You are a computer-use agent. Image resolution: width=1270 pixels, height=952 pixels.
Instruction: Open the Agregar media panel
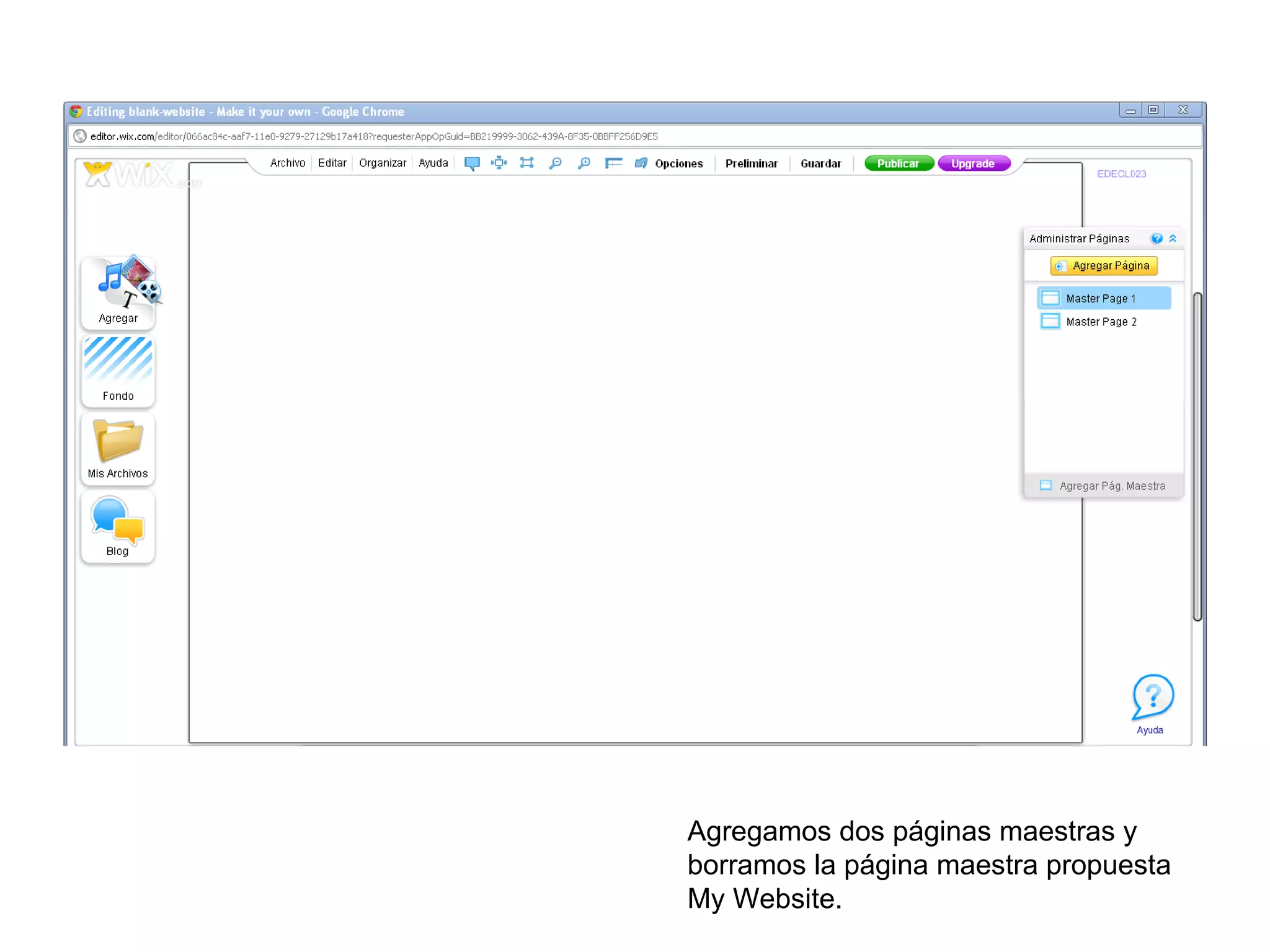pos(118,291)
